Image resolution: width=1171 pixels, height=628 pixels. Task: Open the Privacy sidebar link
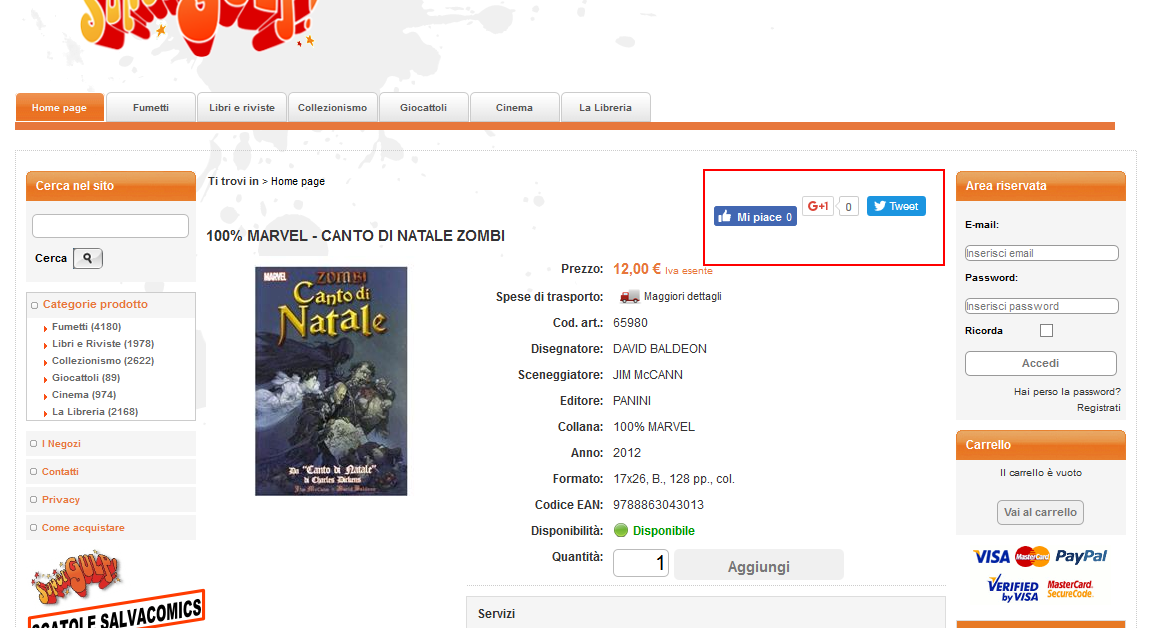click(60, 500)
